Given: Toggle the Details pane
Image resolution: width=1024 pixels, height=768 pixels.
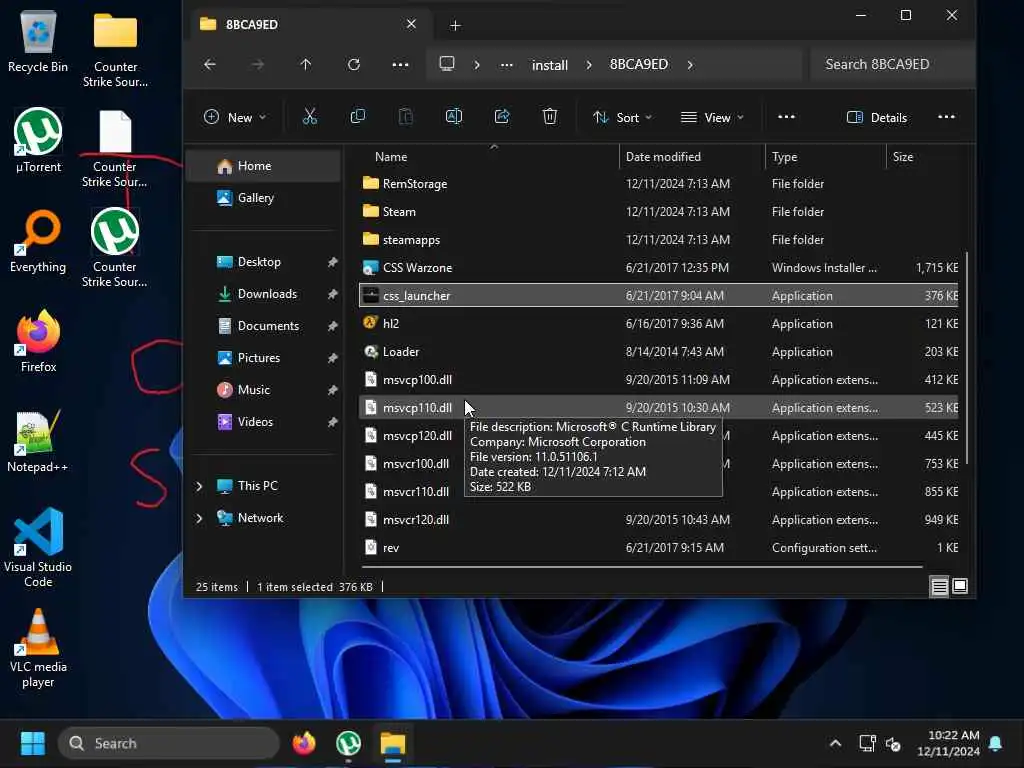Looking at the screenshot, I should [877, 118].
